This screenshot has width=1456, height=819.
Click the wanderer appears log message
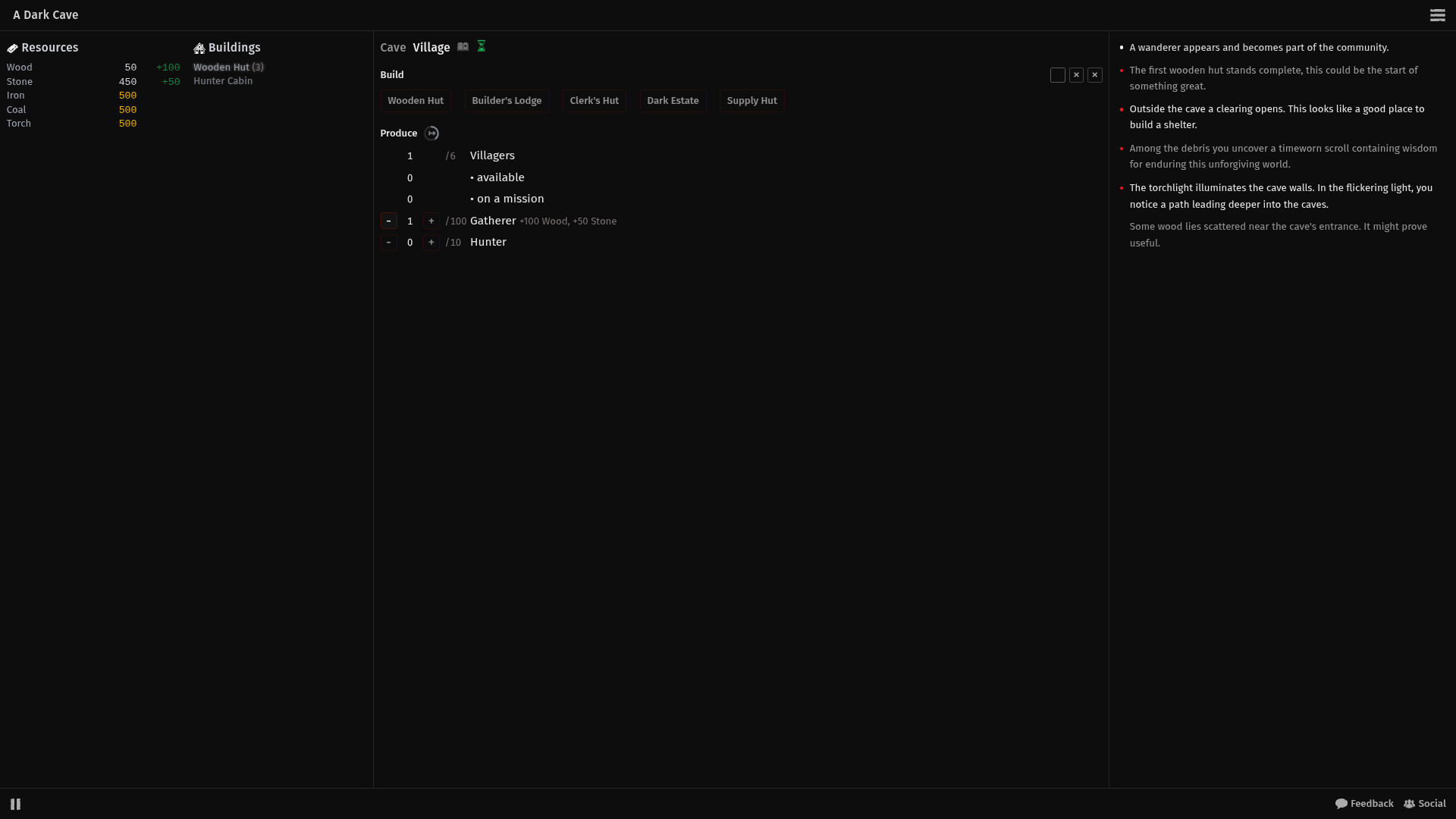point(1259,47)
